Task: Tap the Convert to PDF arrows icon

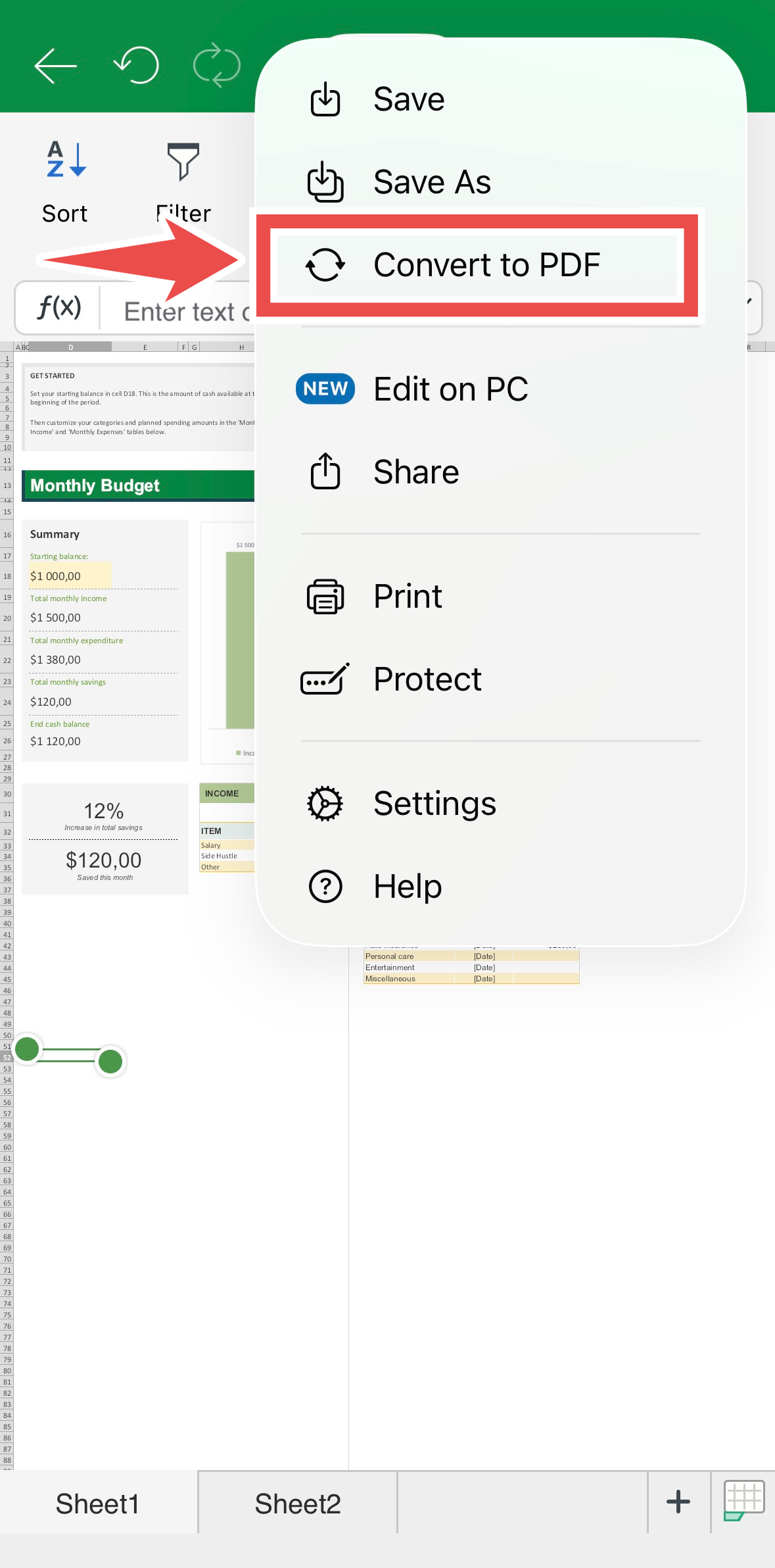Action: coord(325,264)
